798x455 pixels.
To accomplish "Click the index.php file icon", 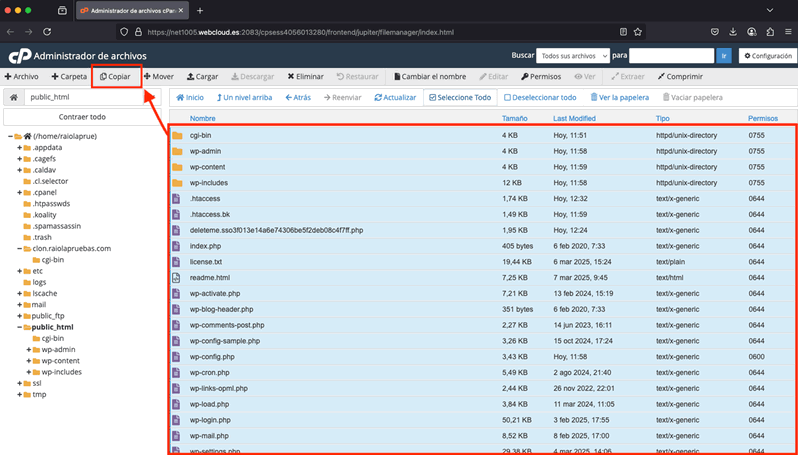I will point(176,246).
